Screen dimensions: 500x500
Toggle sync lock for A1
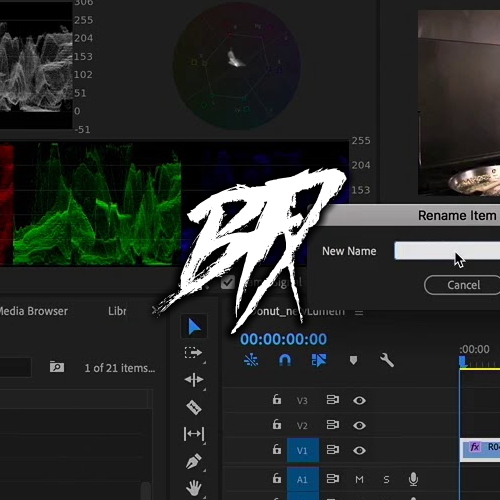coord(333,479)
